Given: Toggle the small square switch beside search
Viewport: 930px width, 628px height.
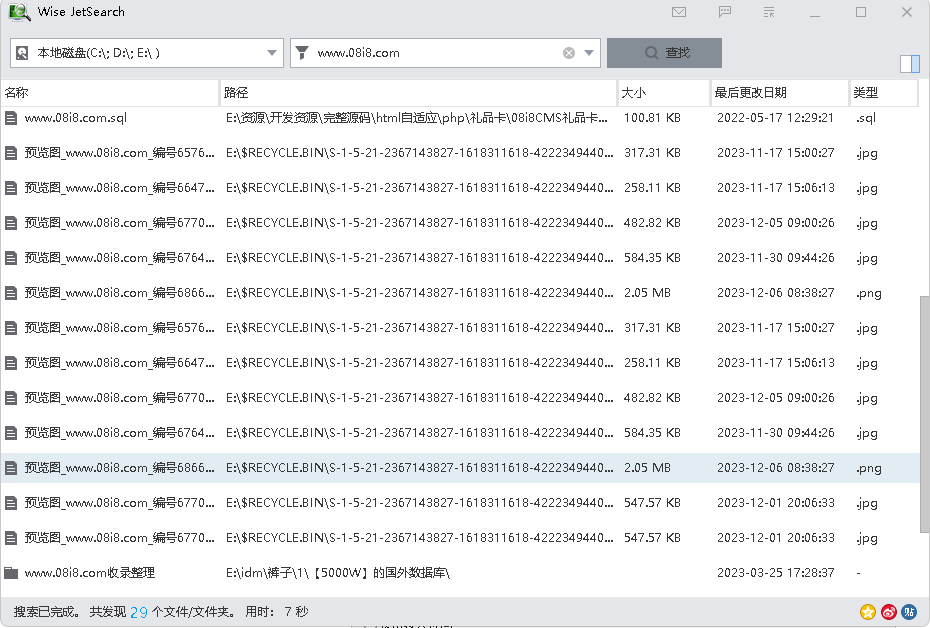Looking at the screenshot, I should pos(909,62).
